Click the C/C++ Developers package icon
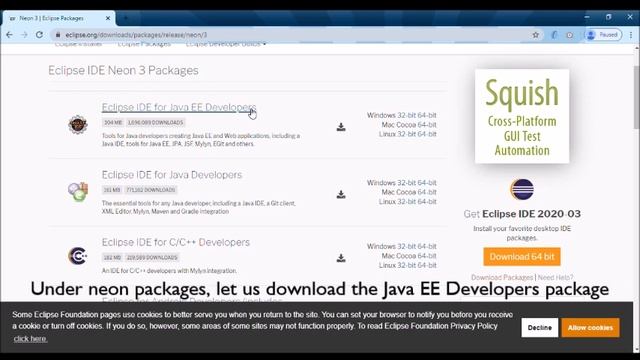Screen dimensions: 640x360 point(78,256)
